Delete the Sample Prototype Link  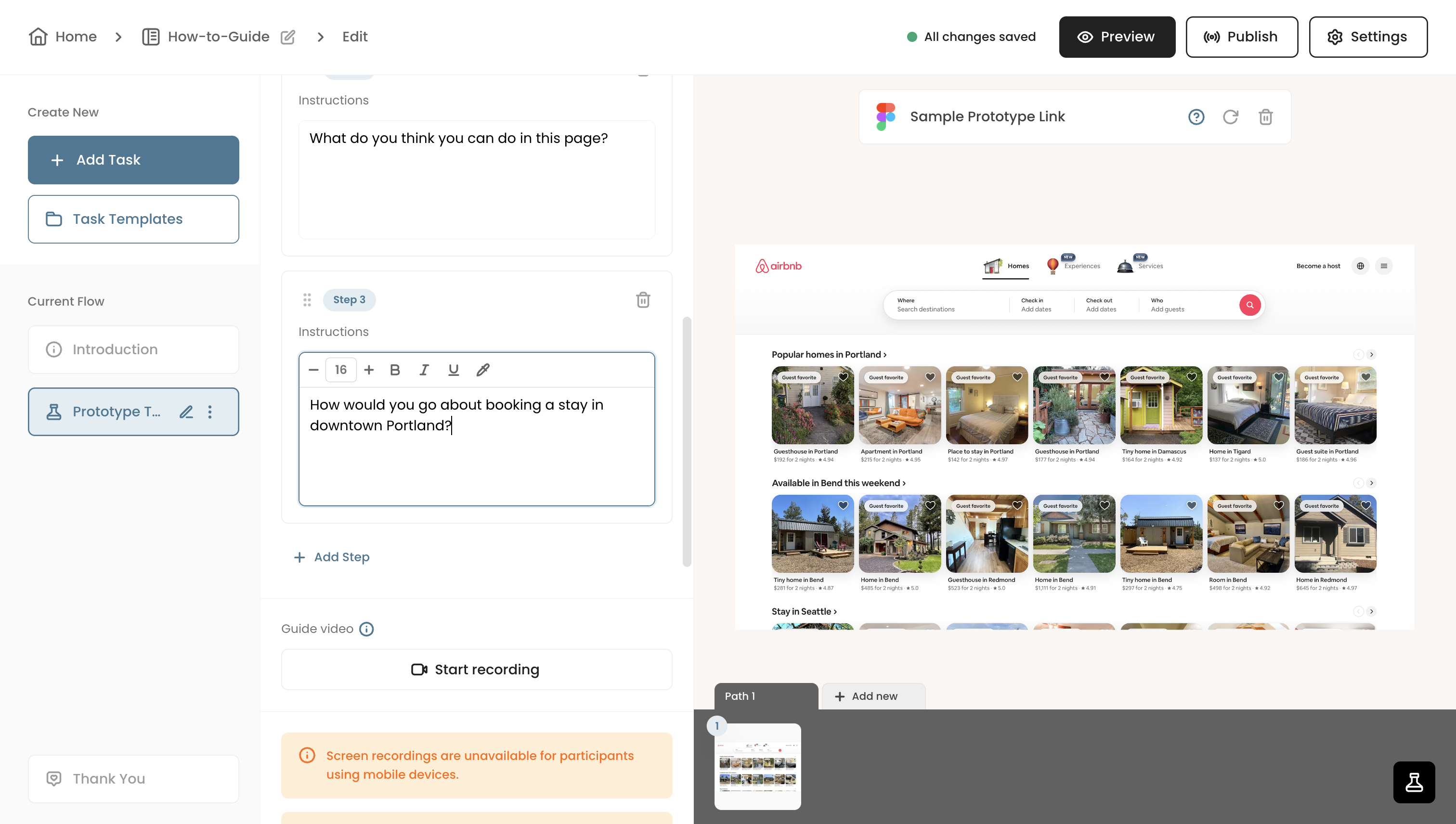(1265, 116)
